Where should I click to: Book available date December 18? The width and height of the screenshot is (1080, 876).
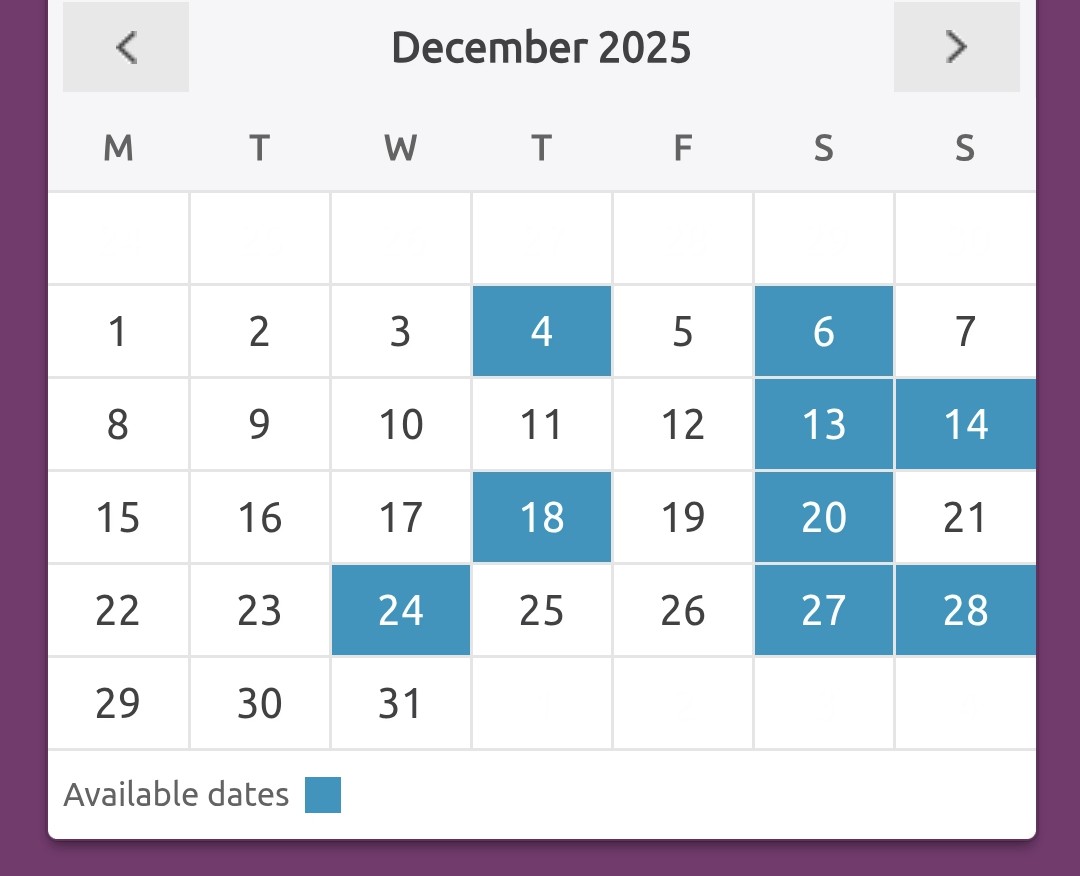pyautogui.click(x=541, y=517)
